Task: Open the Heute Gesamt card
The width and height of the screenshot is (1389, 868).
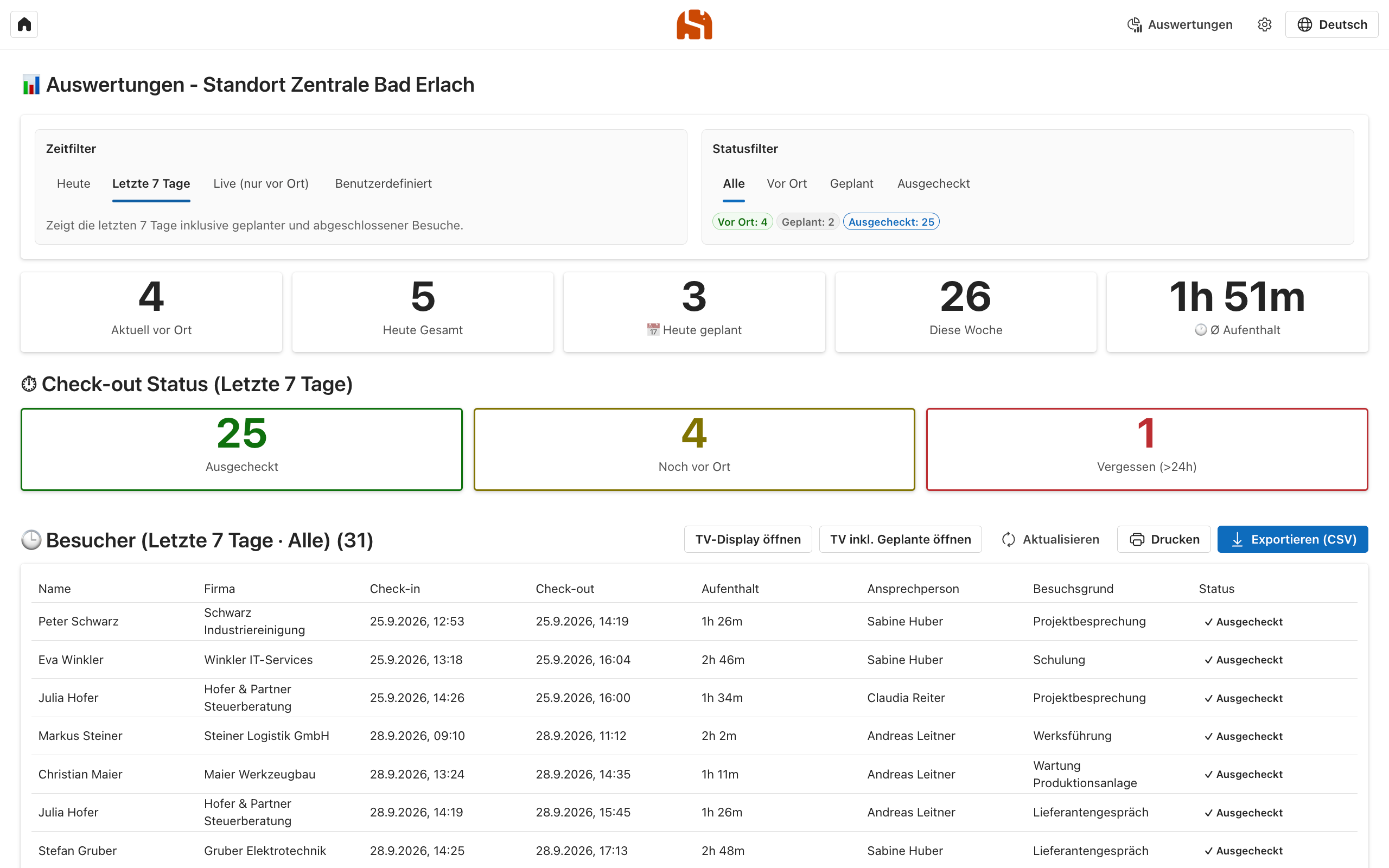Action: click(423, 312)
